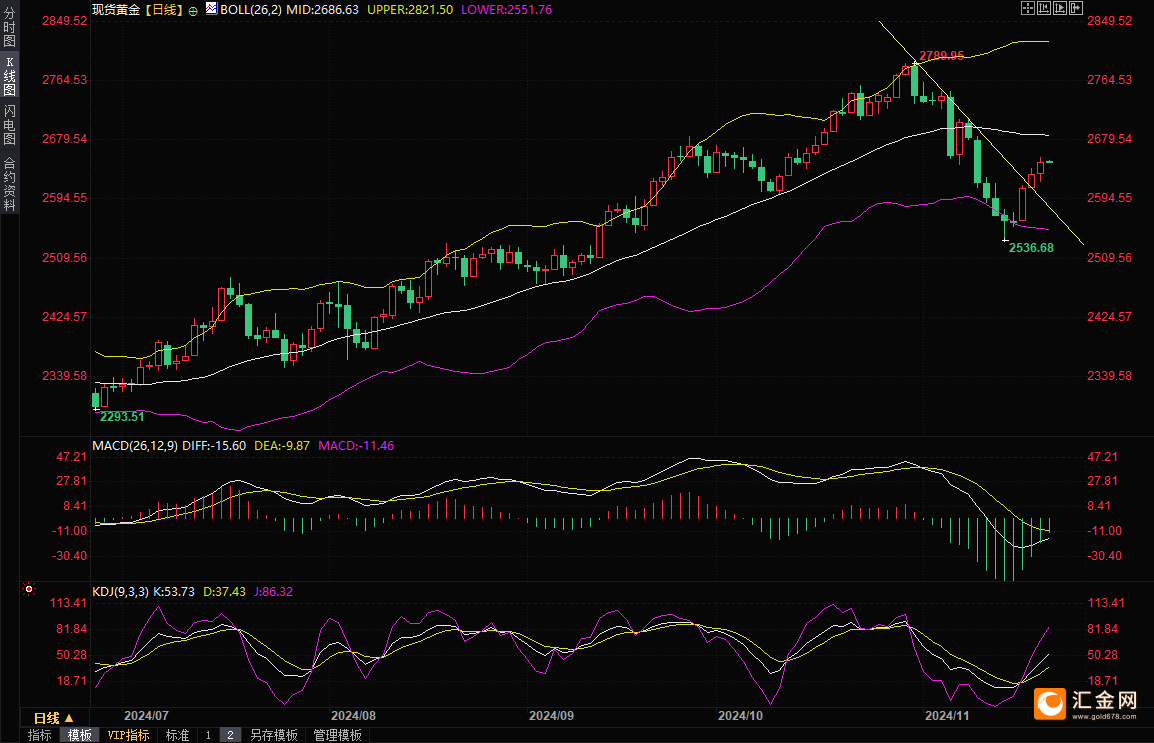Switch to the 分时图 side tab
Image resolution: width=1154 pixels, height=743 pixels.
[10, 28]
